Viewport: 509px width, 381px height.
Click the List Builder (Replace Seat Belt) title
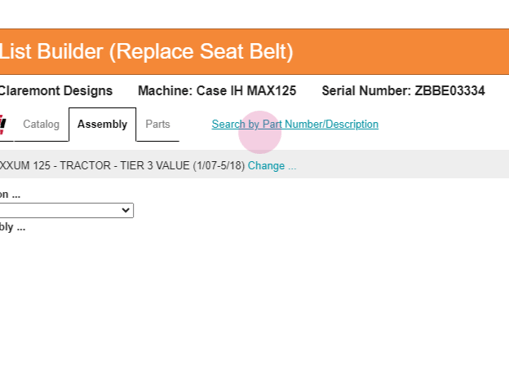[x=146, y=52]
